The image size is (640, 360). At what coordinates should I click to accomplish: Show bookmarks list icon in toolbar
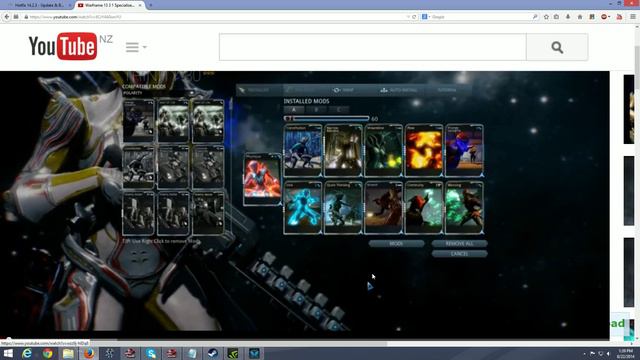(x=556, y=17)
